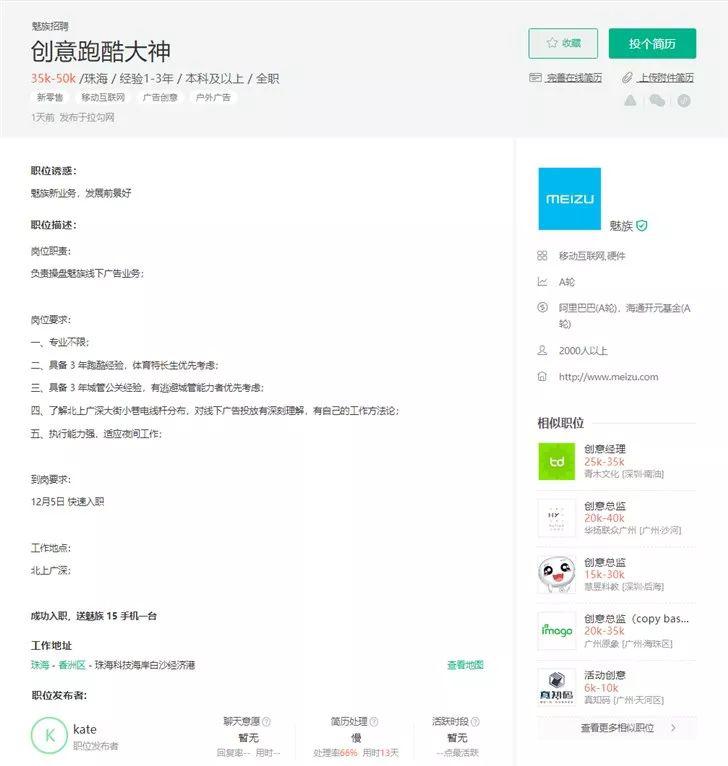The image size is (728, 766).
Task: Open 上传附件简历 link
Action: pos(666,78)
